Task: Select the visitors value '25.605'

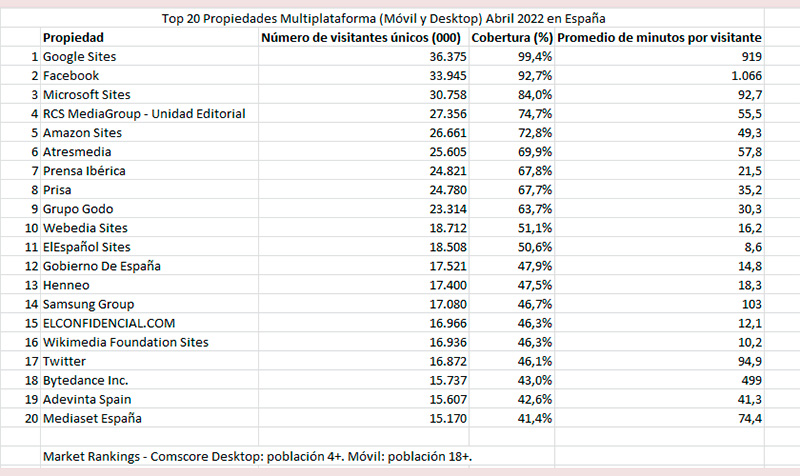Action: click(x=447, y=152)
